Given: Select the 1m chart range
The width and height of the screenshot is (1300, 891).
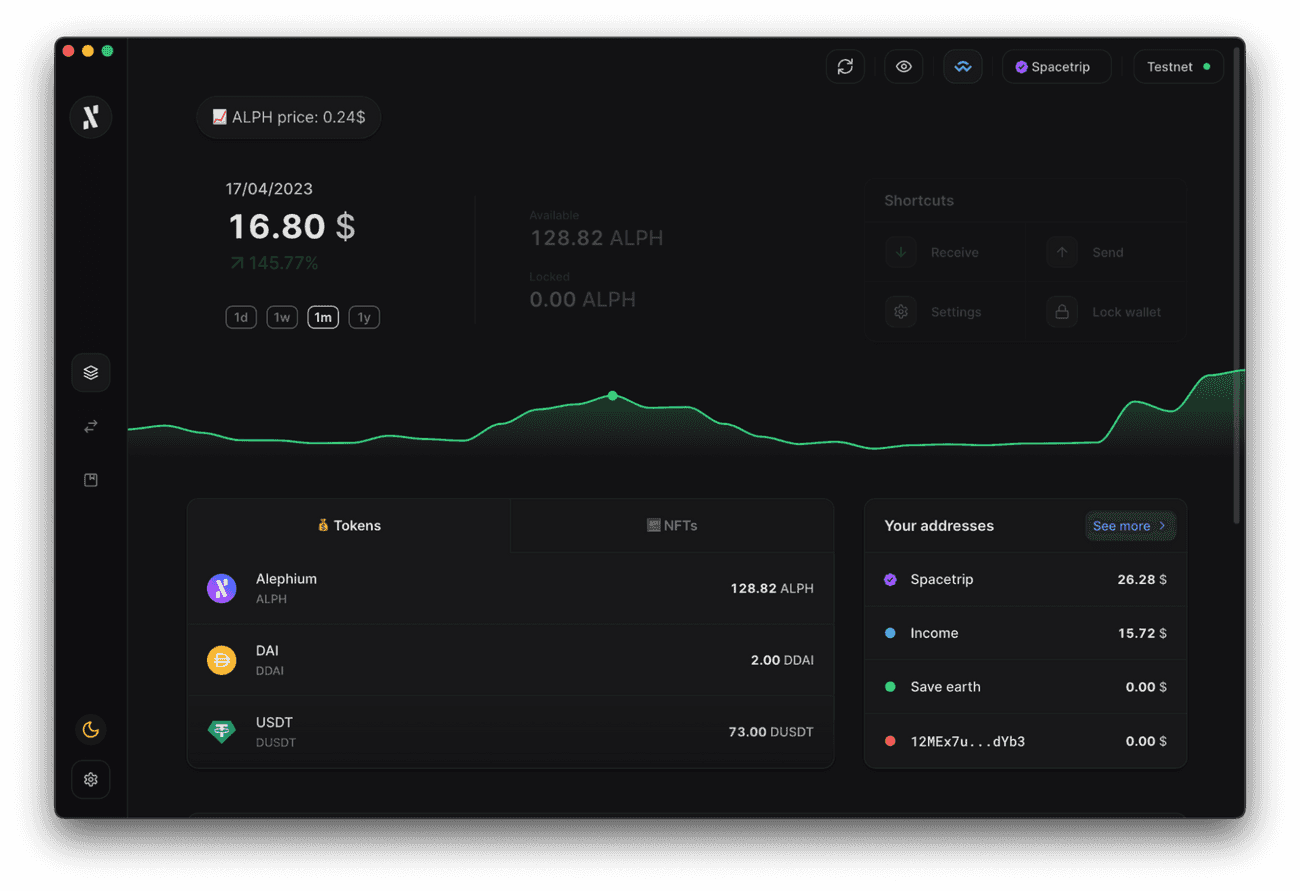Looking at the screenshot, I should pyautogui.click(x=323, y=318).
